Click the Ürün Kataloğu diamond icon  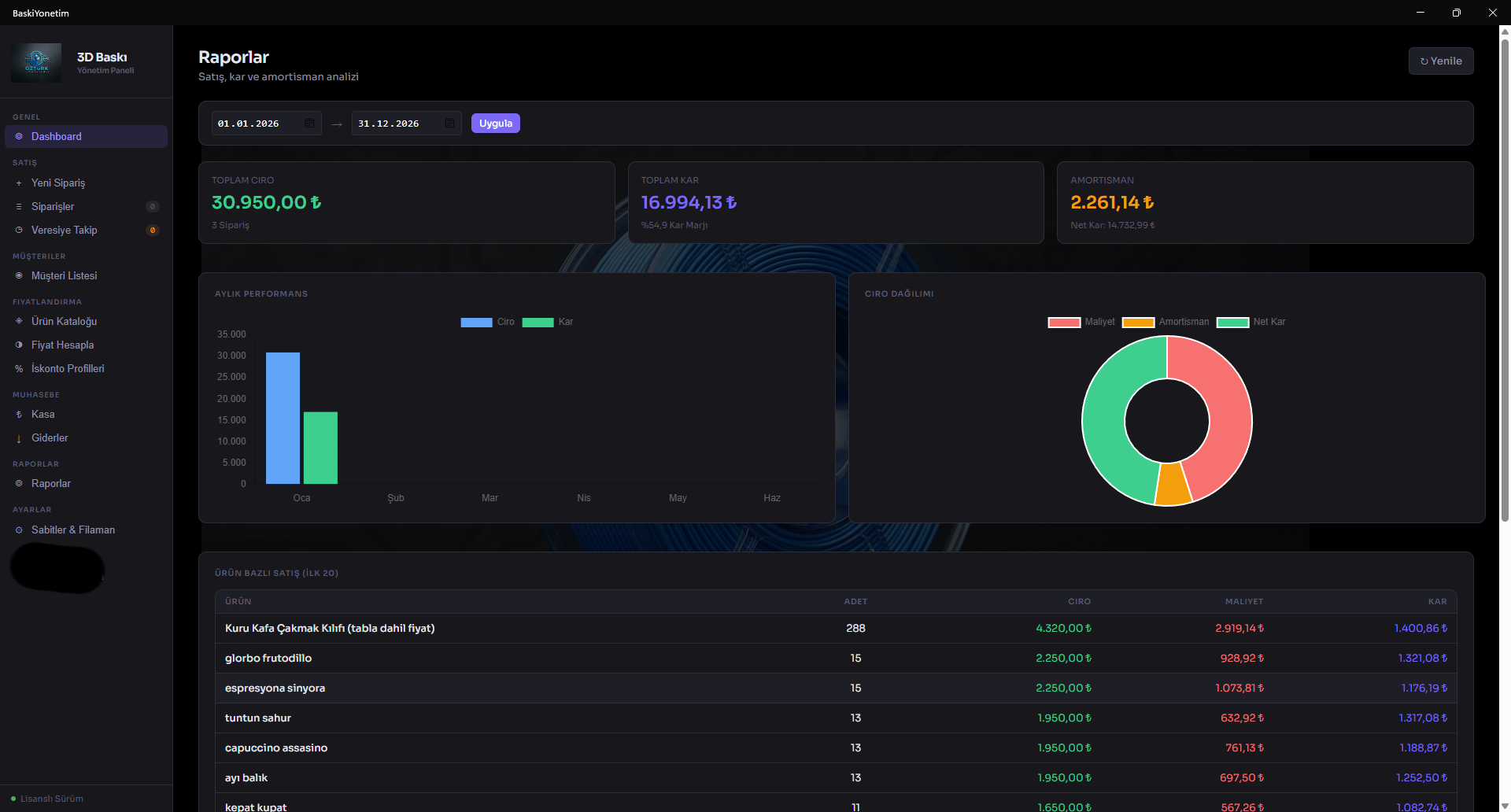(x=19, y=321)
